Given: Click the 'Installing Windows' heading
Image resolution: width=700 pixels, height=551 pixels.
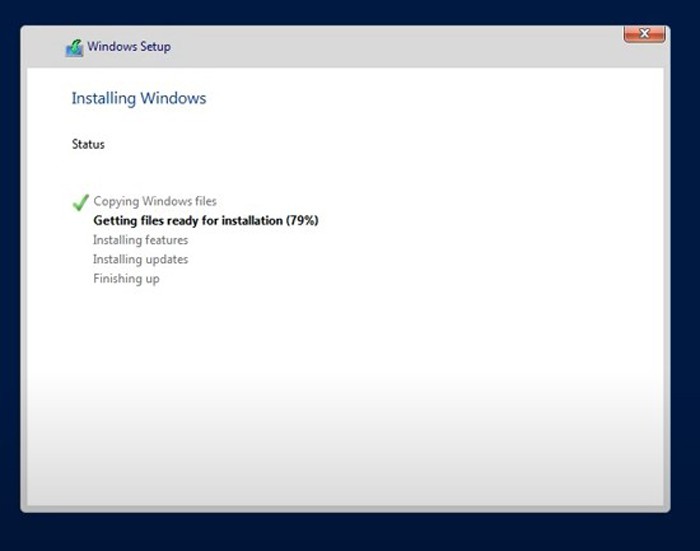Looking at the screenshot, I should [x=139, y=98].
